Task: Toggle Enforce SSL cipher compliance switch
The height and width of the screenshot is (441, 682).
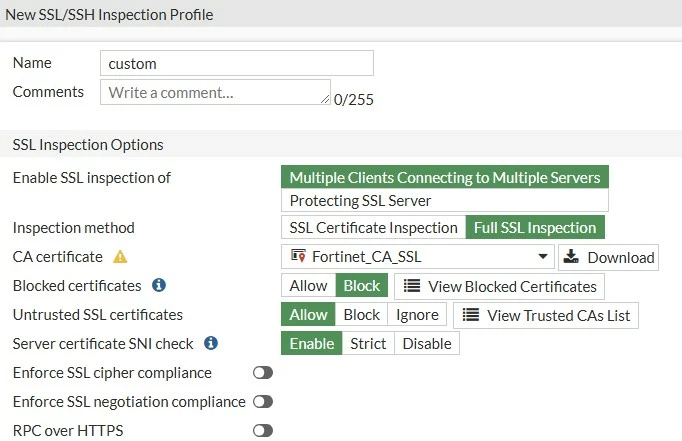Action: (263, 373)
